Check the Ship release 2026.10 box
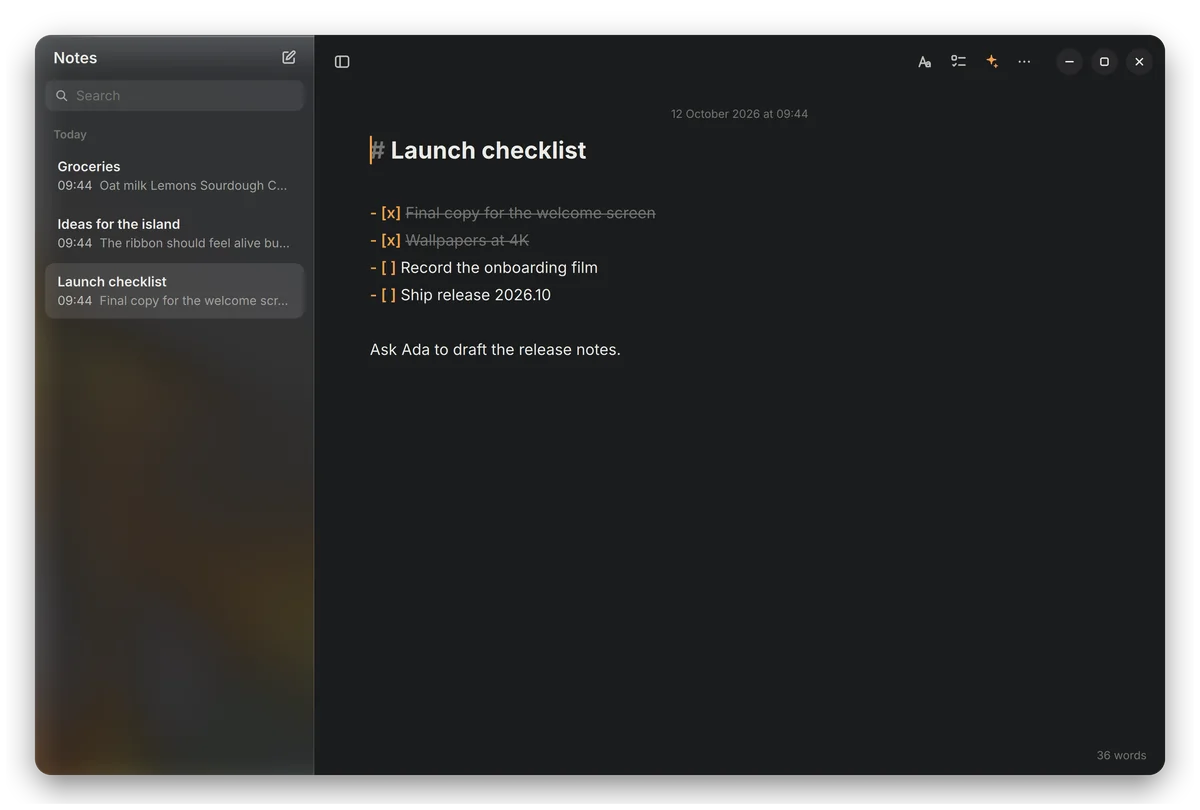The width and height of the screenshot is (1200, 810). 389,295
